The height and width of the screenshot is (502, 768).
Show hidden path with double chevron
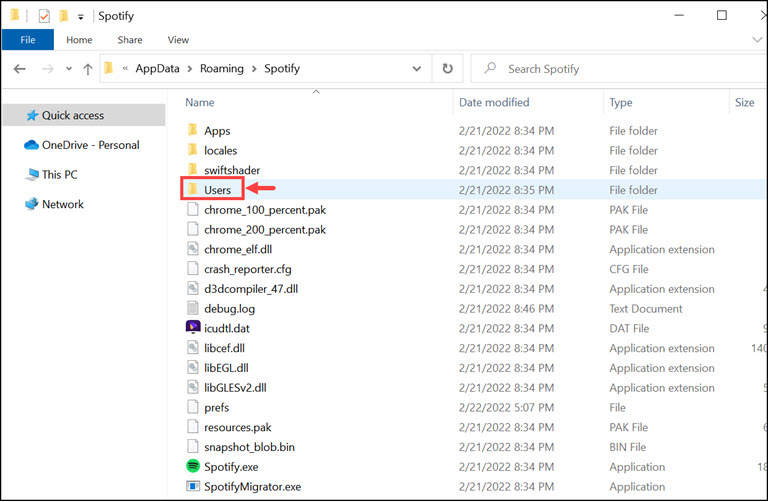click(x=125, y=69)
